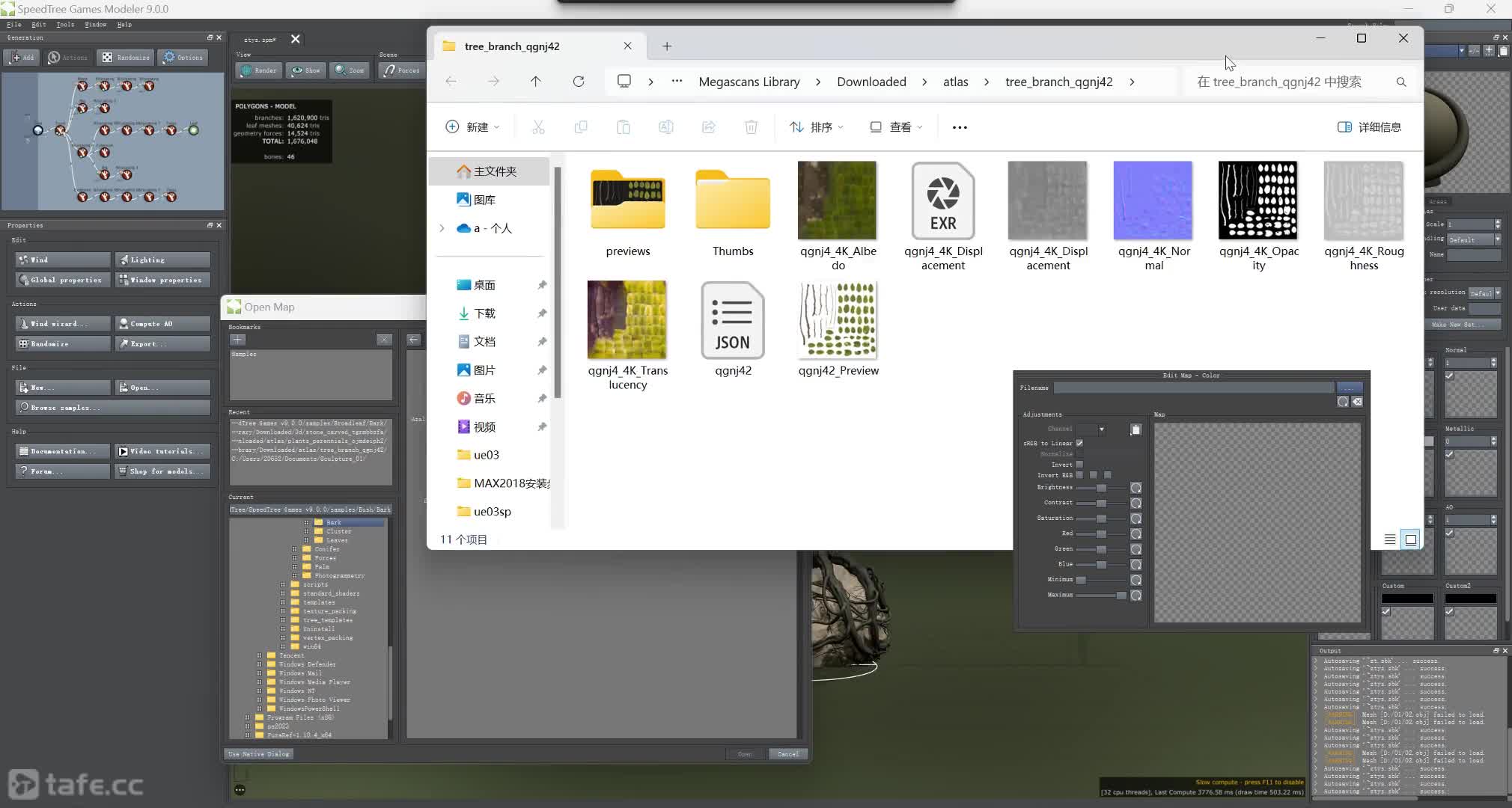The width and height of the screenshot is (1512, 808).
Task: Click 详细信息 details pane button
Action: coord(1369,127)
